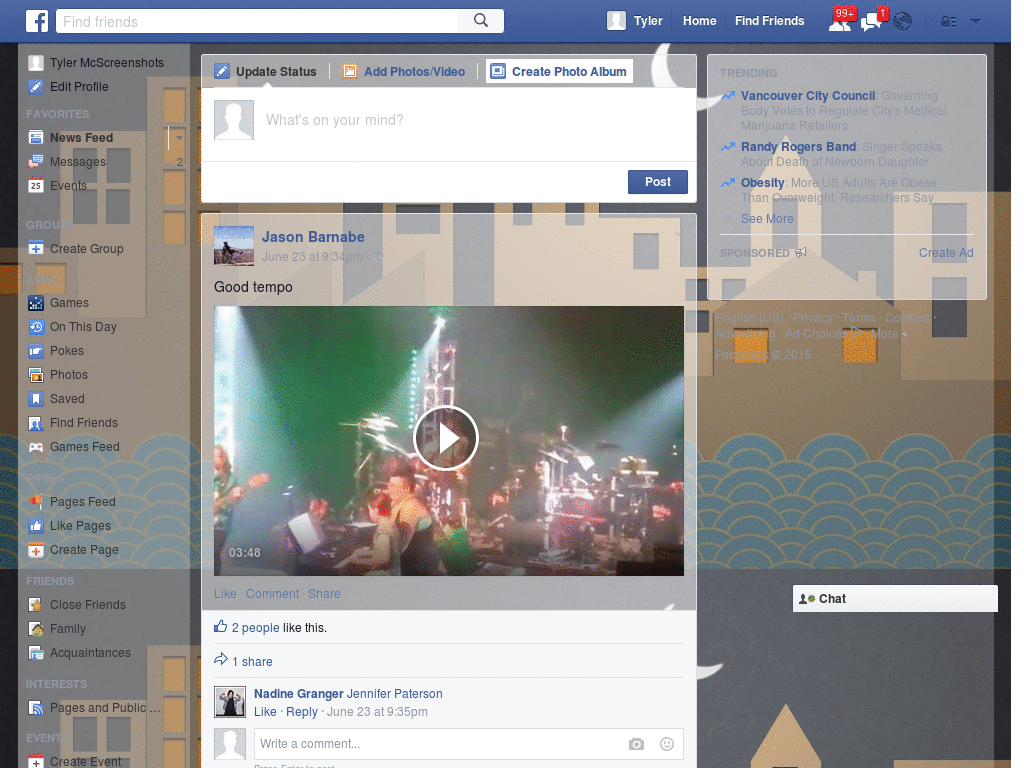Click Share under the video

(324, 594)
